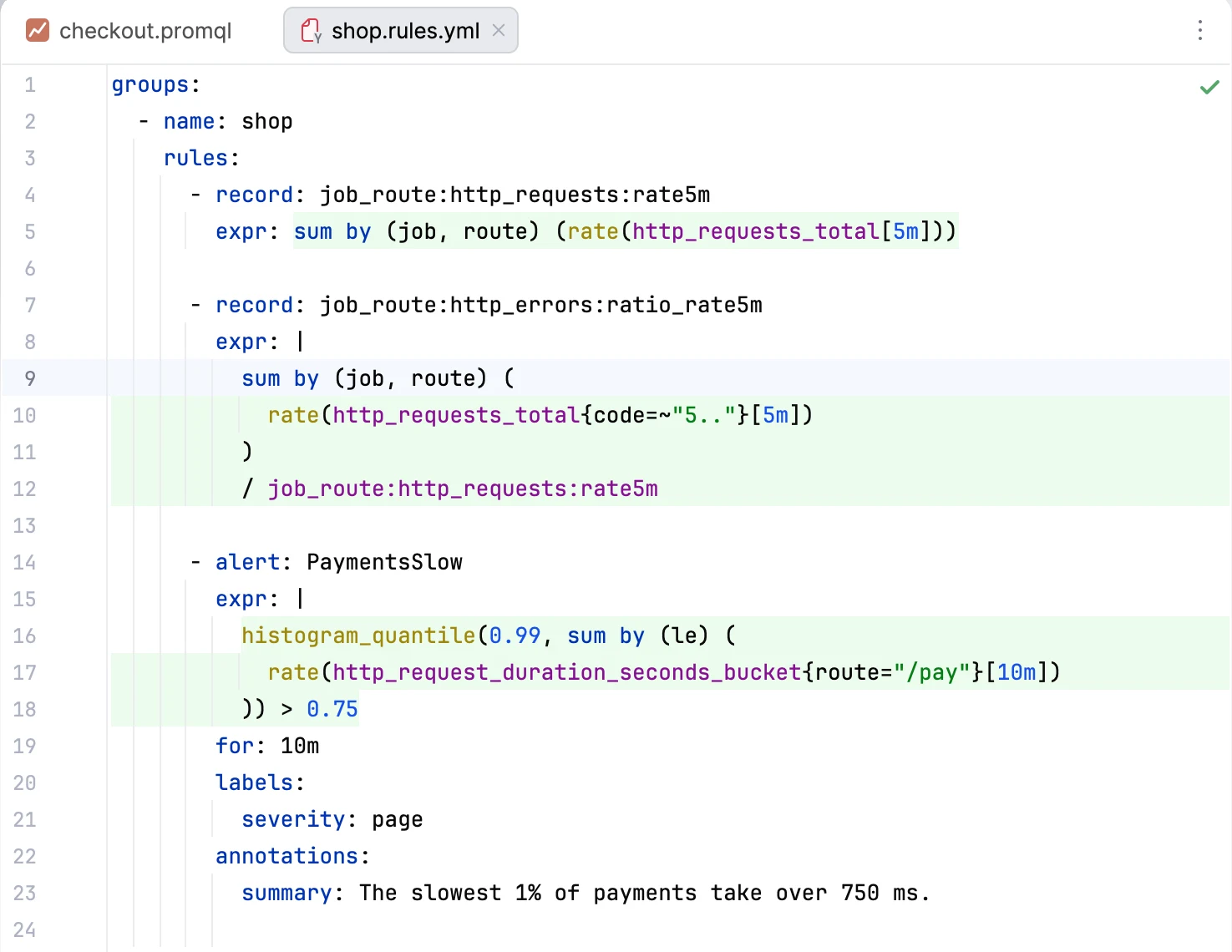Screen dimensions: 1232x952
Task: Click the 'labels' key on line 20
Action: coord(255,782)
